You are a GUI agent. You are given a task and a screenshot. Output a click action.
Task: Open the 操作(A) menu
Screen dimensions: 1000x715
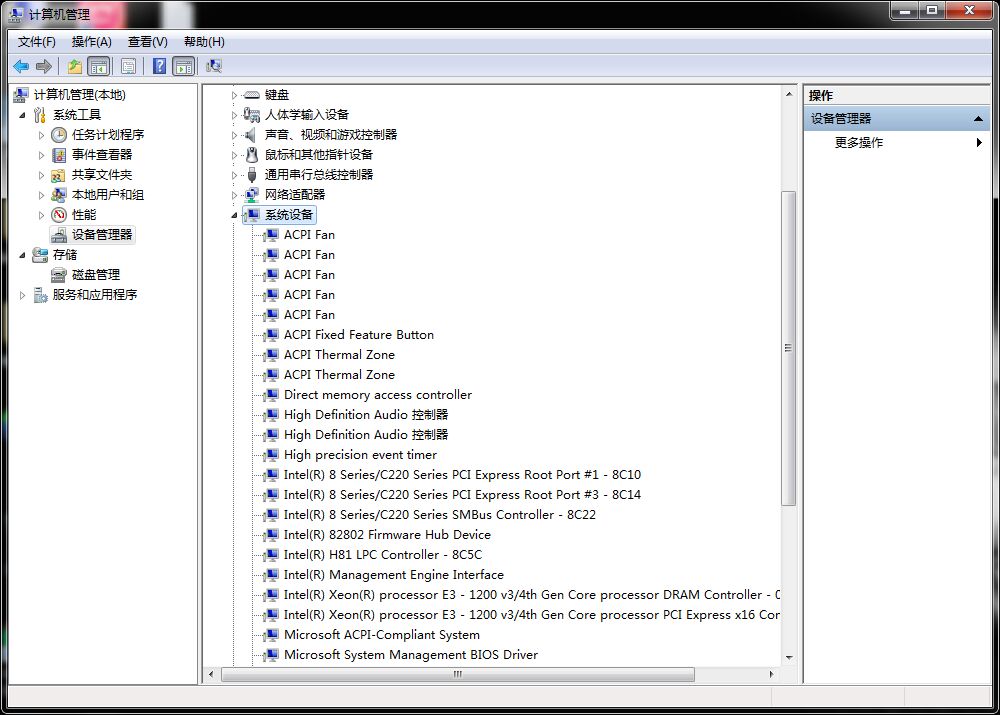tap(91, 41)
